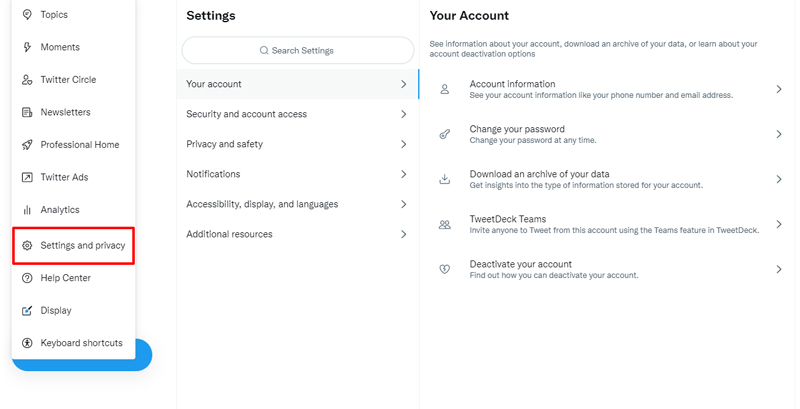This screenshot has width=800, height=409.
Task: Click the Display edit icon
Action: click(x=27, y=311)
